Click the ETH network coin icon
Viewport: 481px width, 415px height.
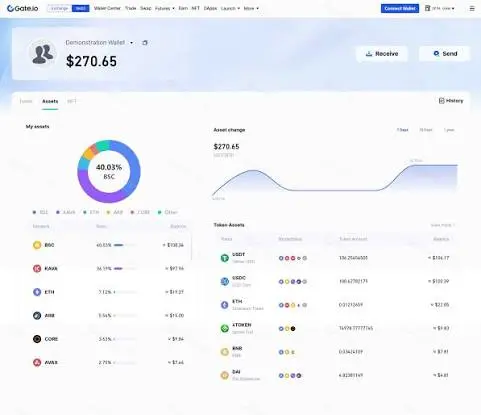pos(37,292)
